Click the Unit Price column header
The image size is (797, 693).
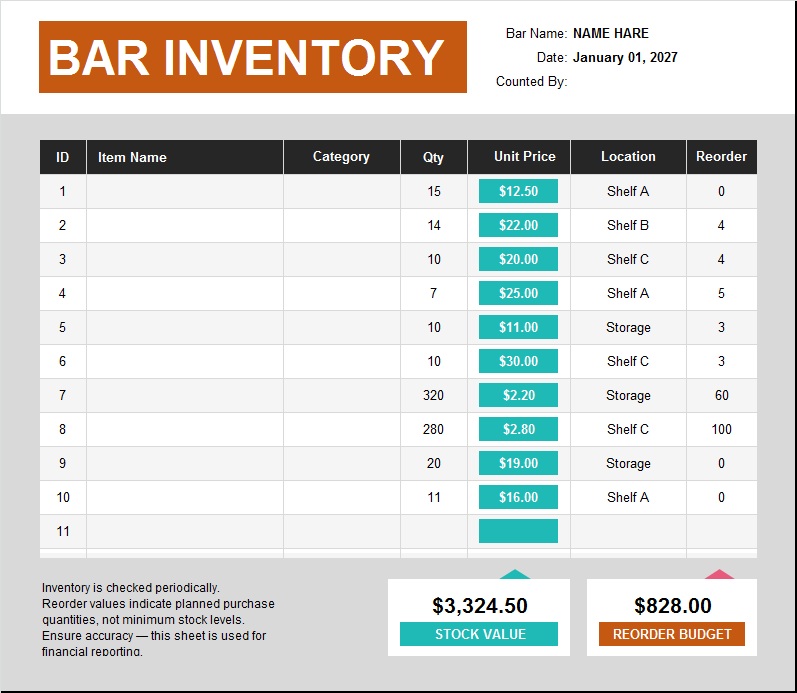524,157
